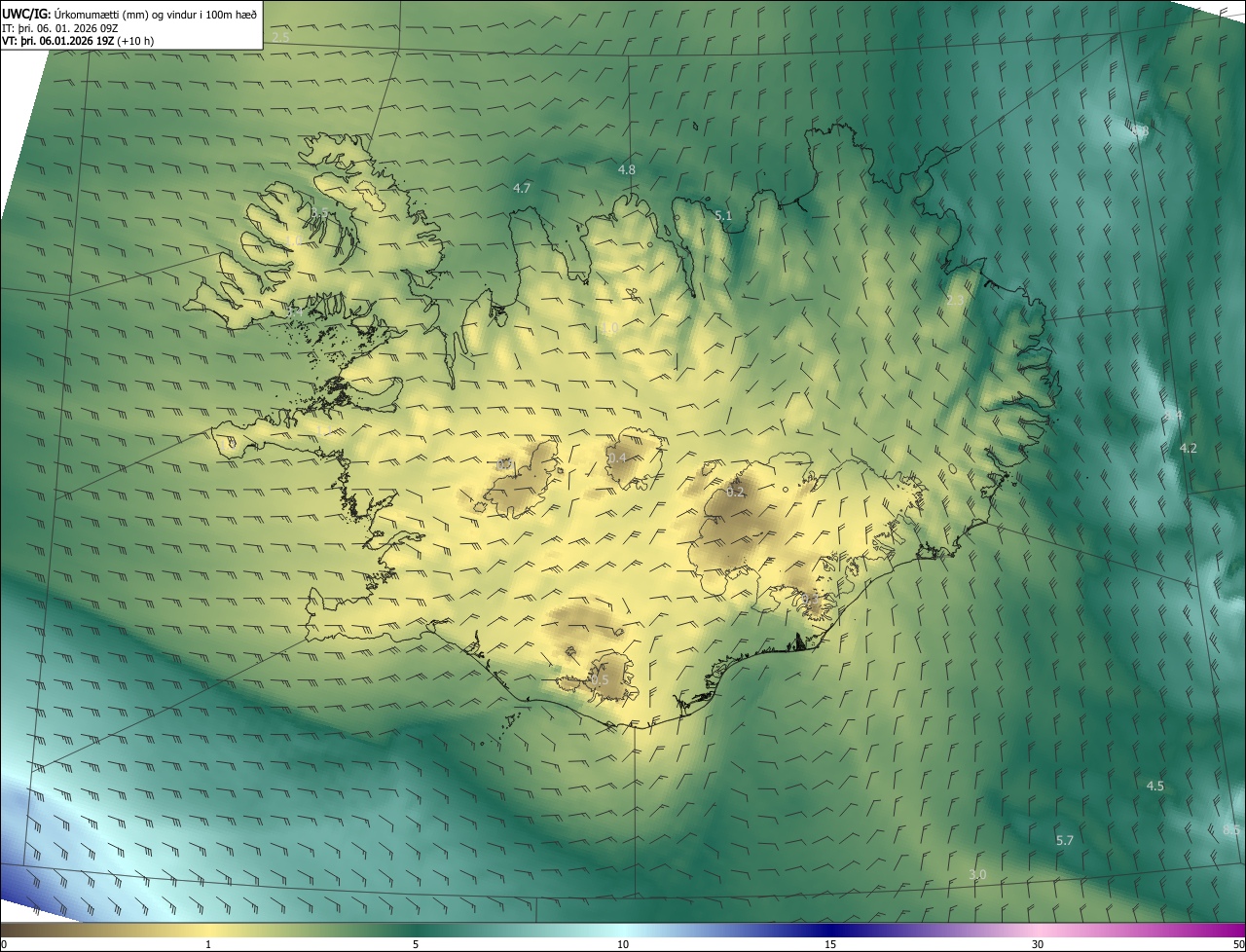This screenshot has height=952, width=1246.
Task: Select the 4.7 precipitation value label
Action: (522, 188)
